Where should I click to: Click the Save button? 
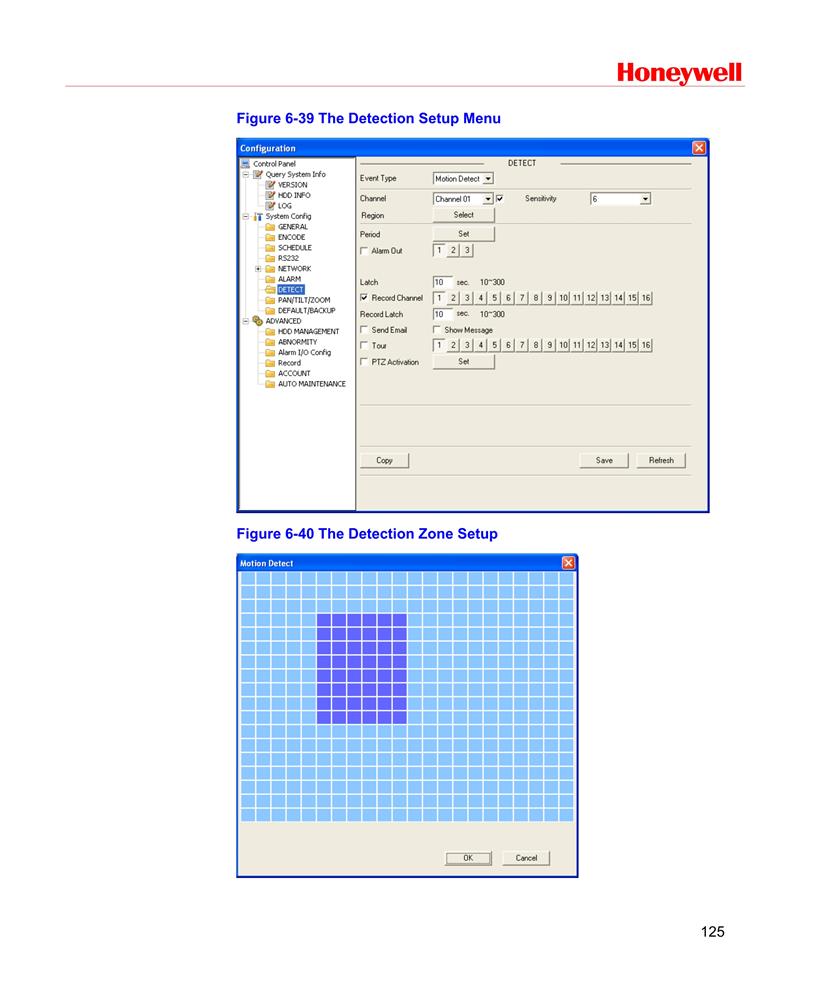point(603,460)
